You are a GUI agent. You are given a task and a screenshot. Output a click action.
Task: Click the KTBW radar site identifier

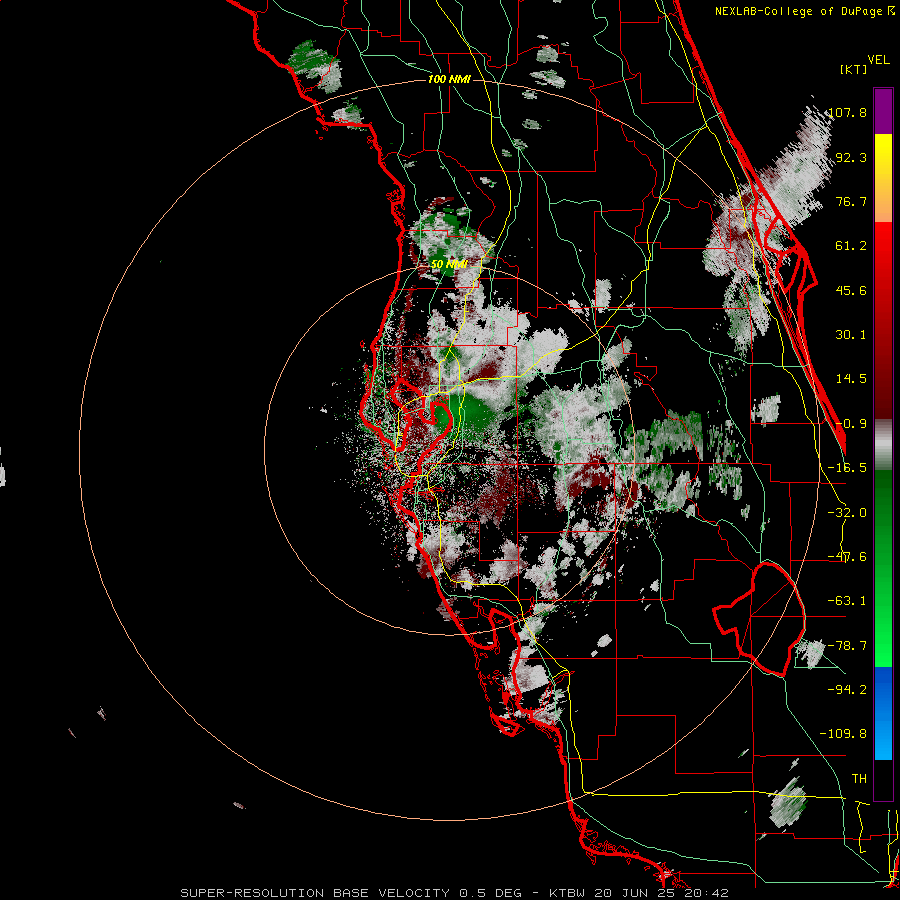(x=568, y=893)
